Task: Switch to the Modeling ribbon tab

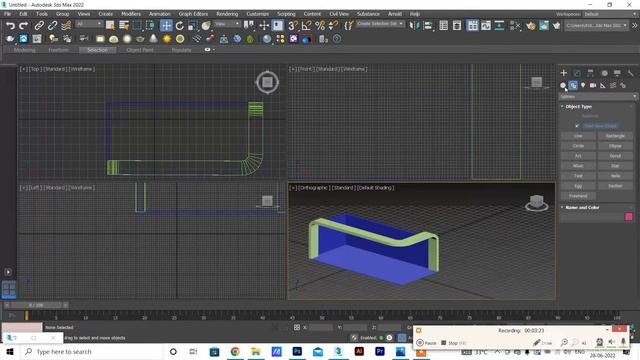Action: click(24, 50)
